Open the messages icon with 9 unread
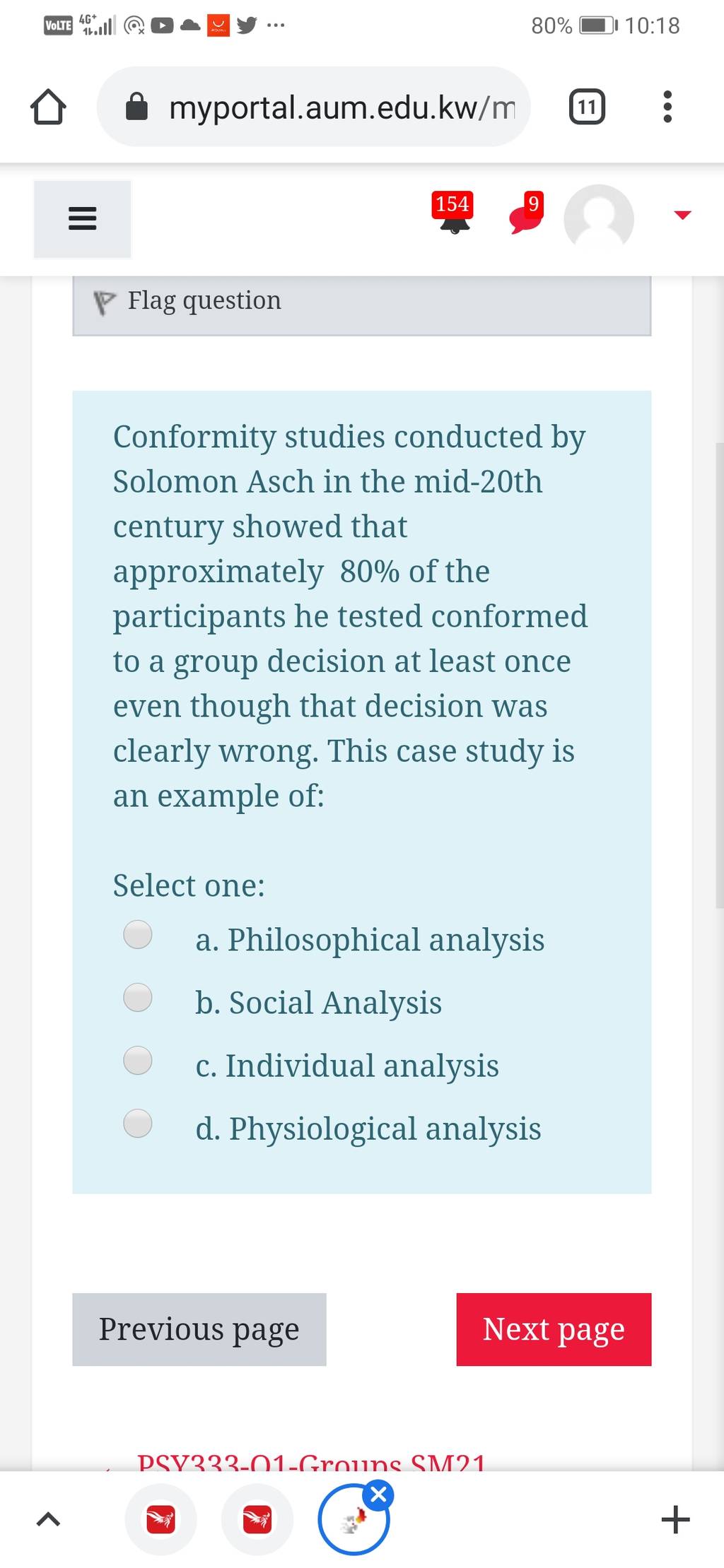 tap(527, 213)
